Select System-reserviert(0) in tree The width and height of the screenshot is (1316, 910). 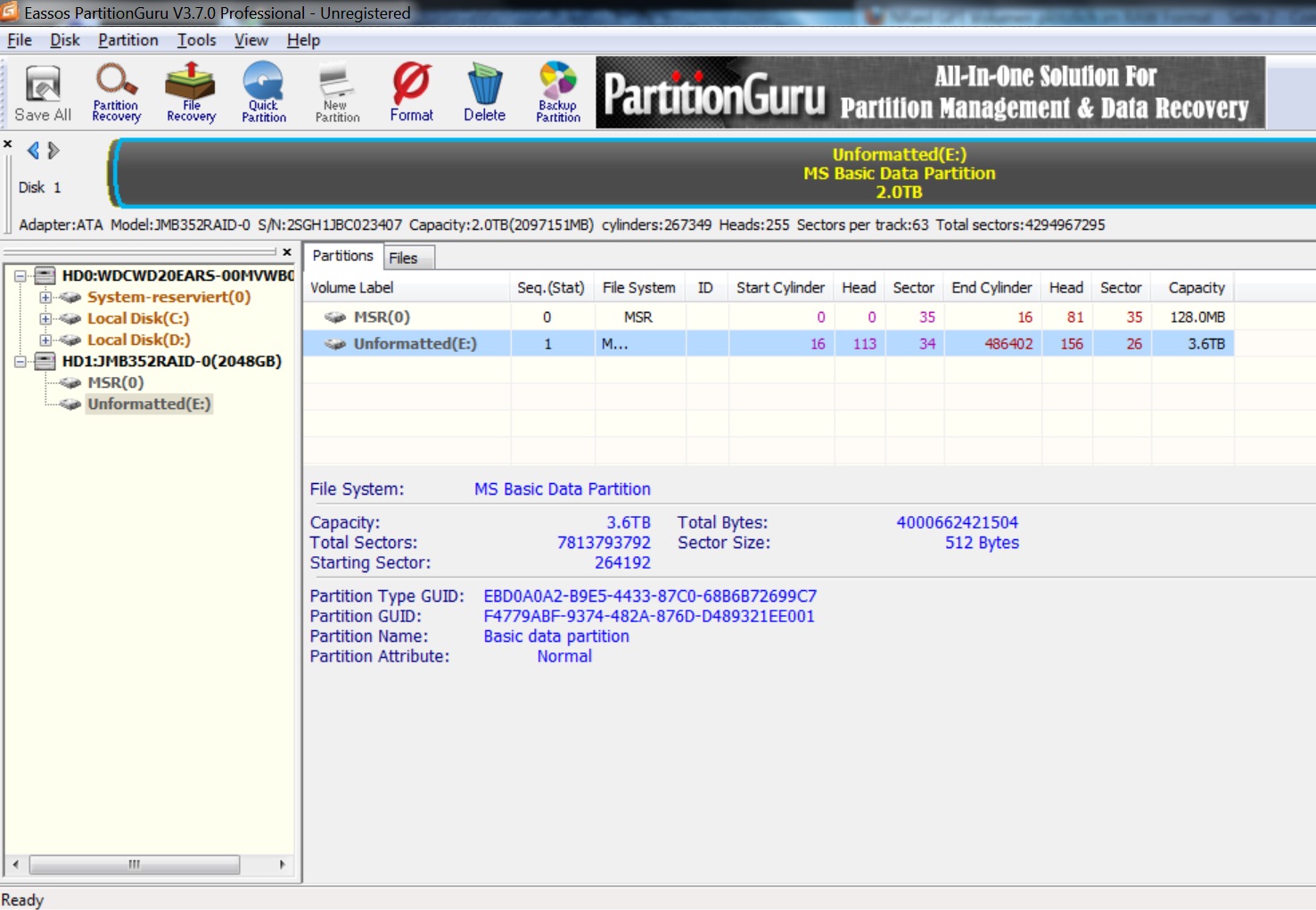point(169,297)
